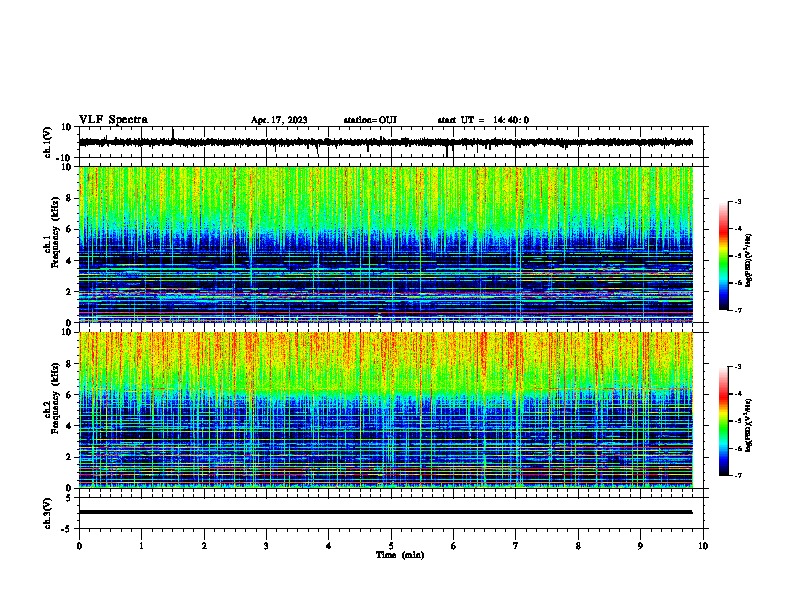Click time-axis tick label 0
The image size is (792, 612).
[x=79, y=546]
